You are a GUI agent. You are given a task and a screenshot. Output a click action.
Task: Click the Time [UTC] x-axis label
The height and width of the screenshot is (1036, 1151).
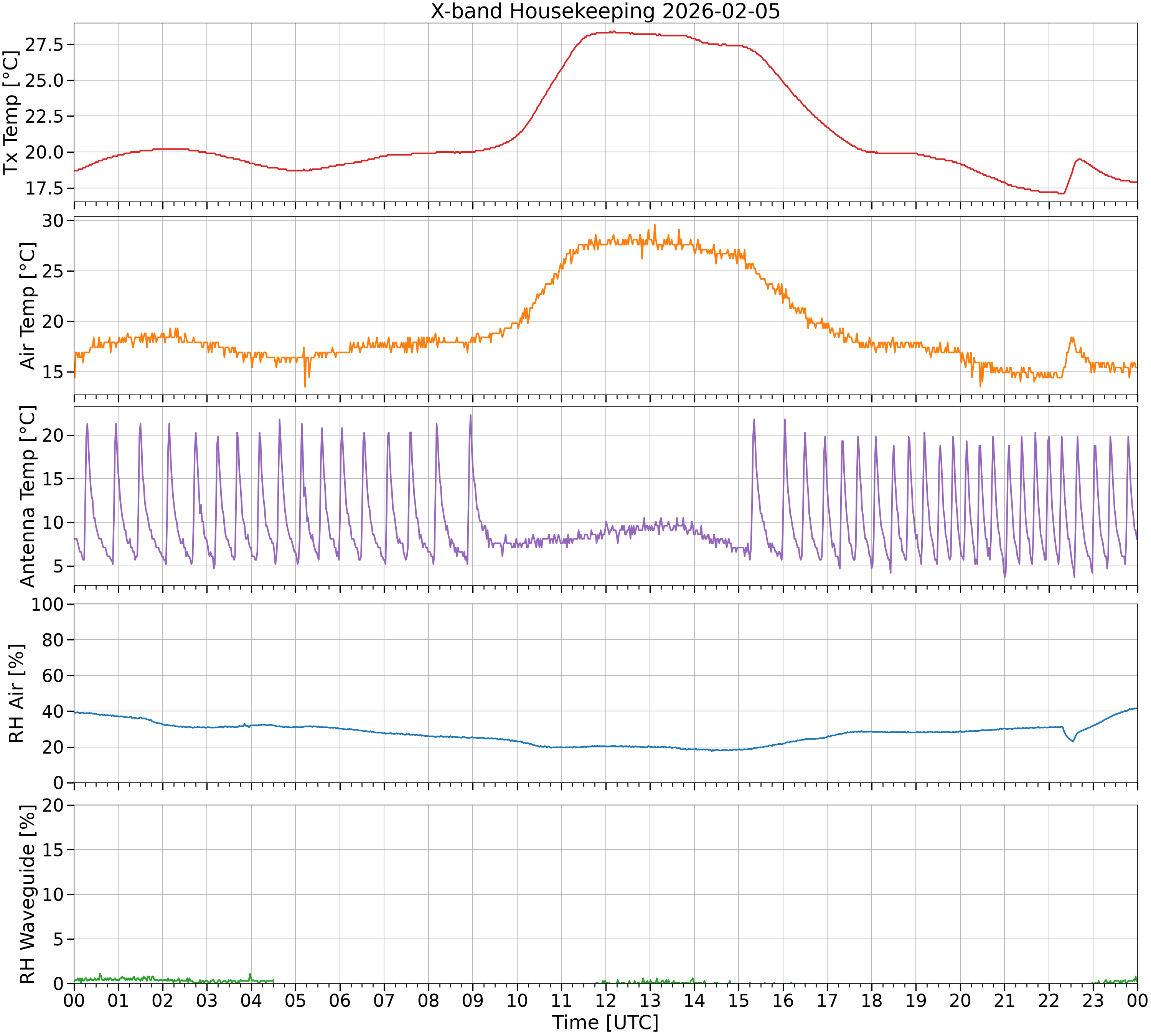coord(605,1022)
